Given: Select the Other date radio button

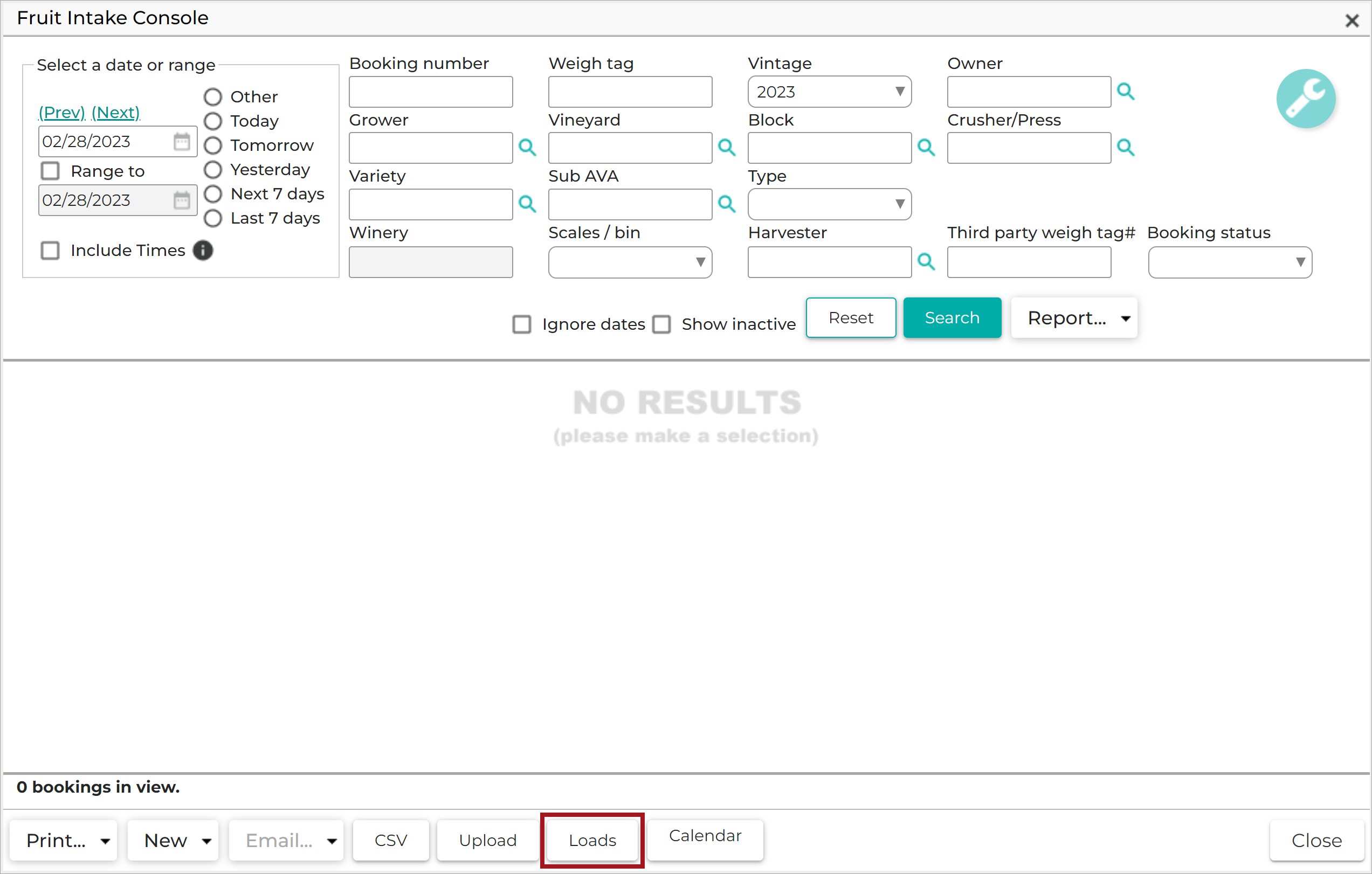Looking at the screenshot, I should (212, 97).
